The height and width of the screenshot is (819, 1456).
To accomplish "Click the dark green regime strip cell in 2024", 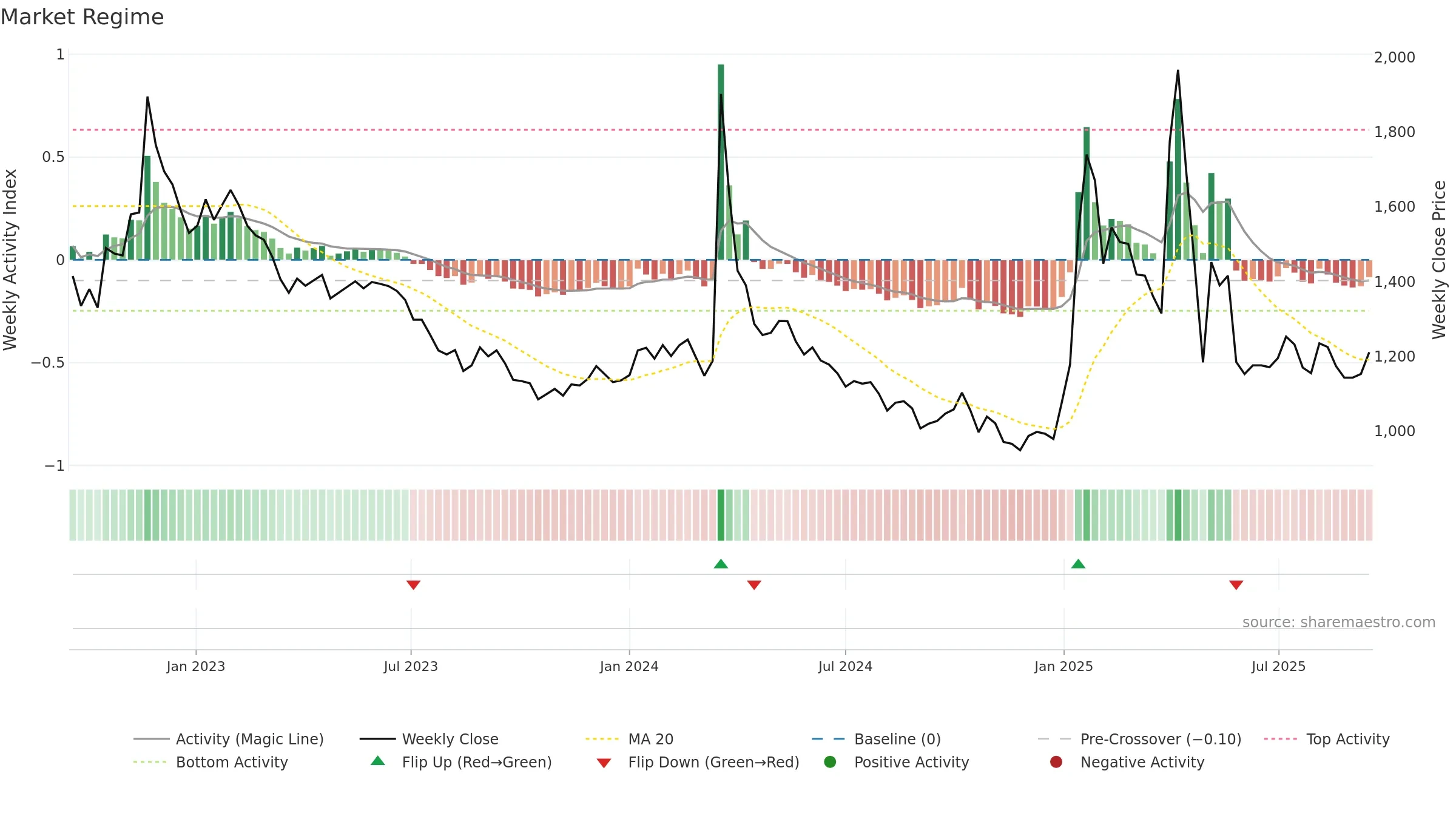I will pos(721,515).
